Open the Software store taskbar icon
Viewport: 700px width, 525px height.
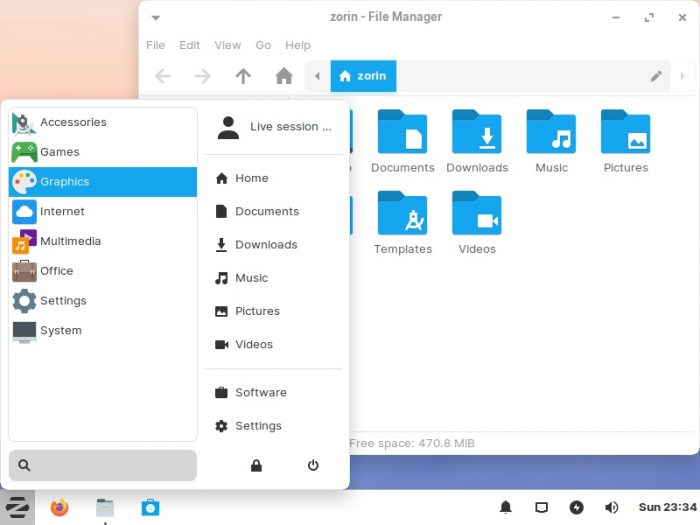point(150,507)
